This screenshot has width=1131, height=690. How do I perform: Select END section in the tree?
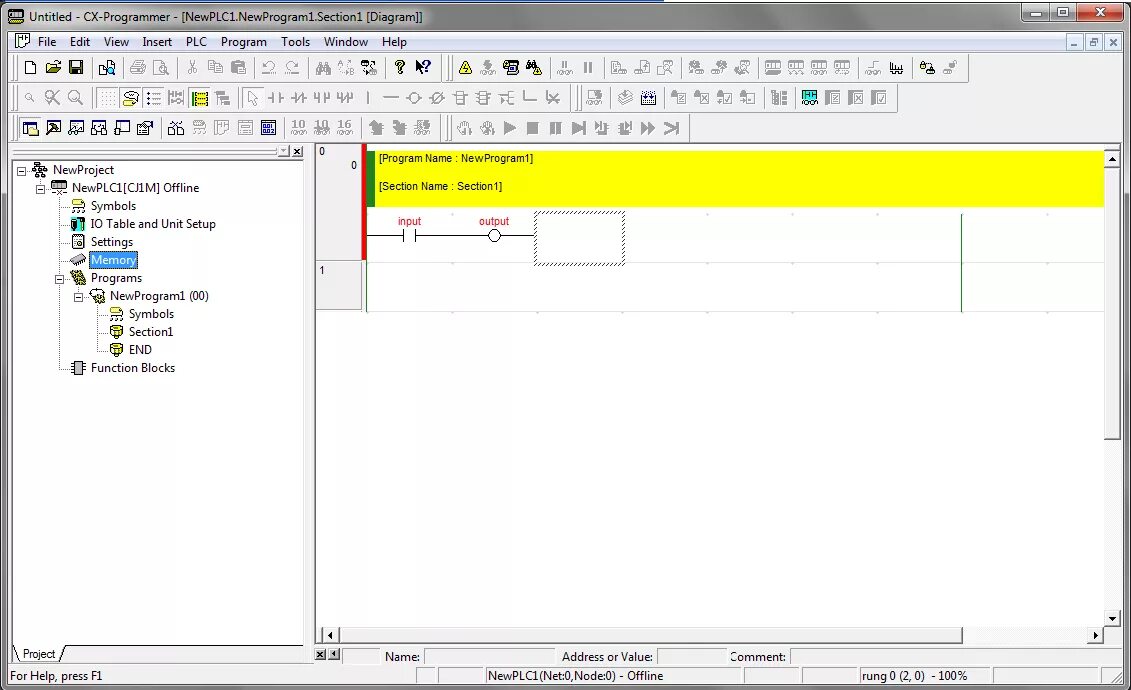tap(140, 350)
